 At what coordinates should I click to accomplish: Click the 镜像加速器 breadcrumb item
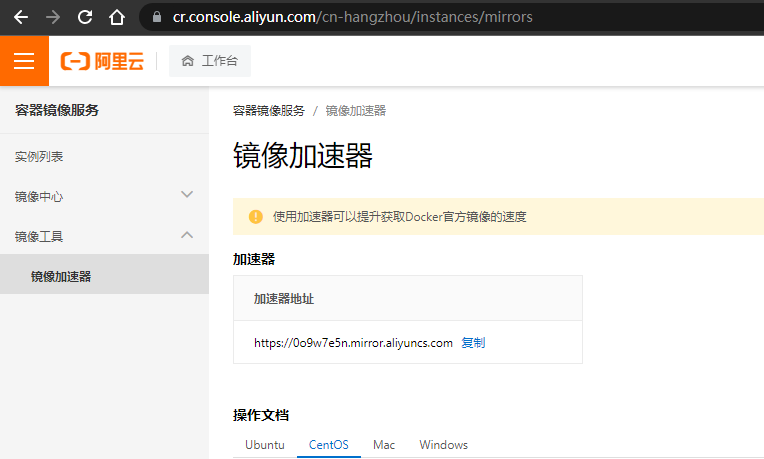point(356,111)
